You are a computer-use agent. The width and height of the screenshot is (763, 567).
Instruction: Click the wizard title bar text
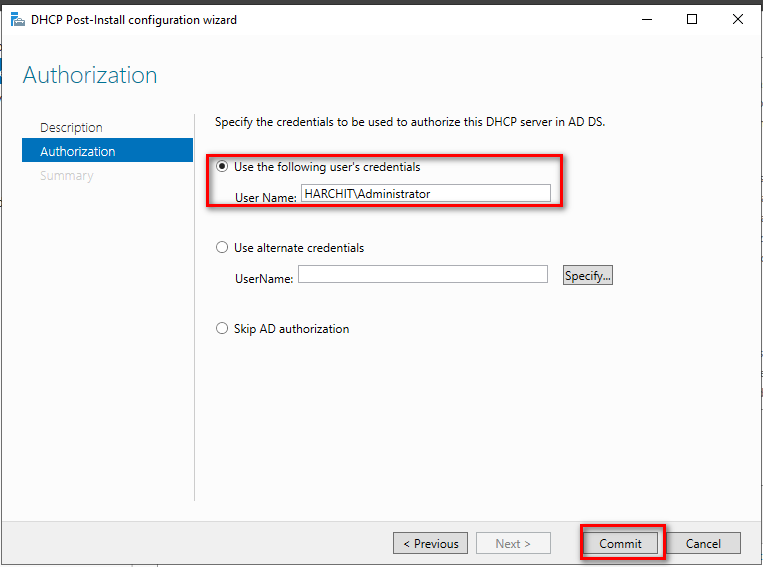pos(134,20)
